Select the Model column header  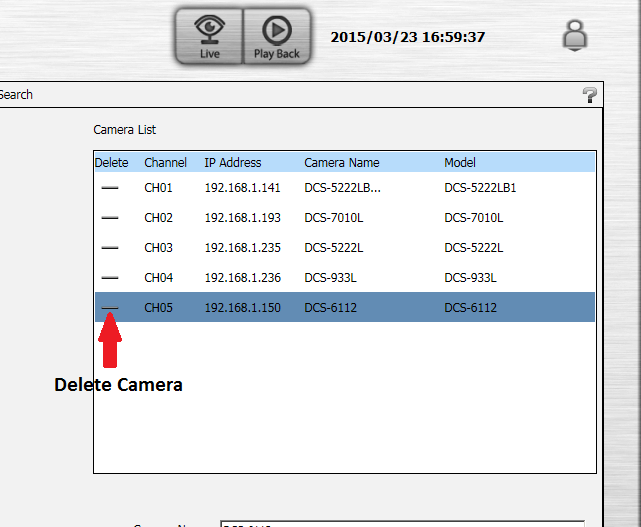coord(460,163)
